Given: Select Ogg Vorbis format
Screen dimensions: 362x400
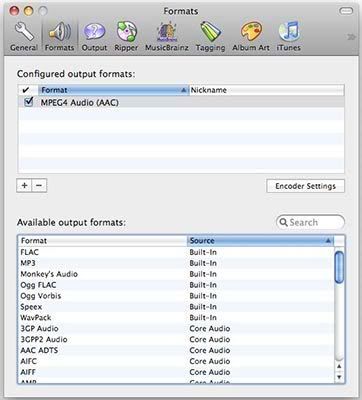Looking at the screenshot, I should point(176,296).
